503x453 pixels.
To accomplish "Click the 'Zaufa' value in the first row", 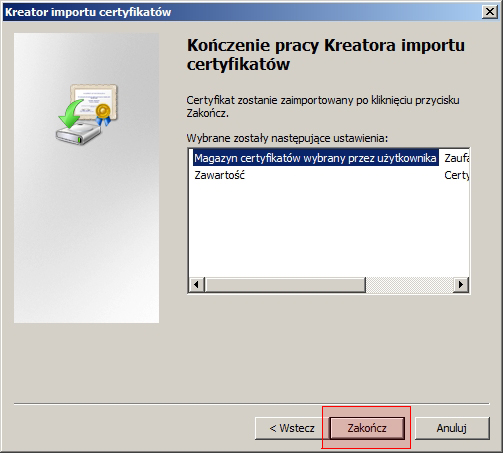I will click(457, 158).
